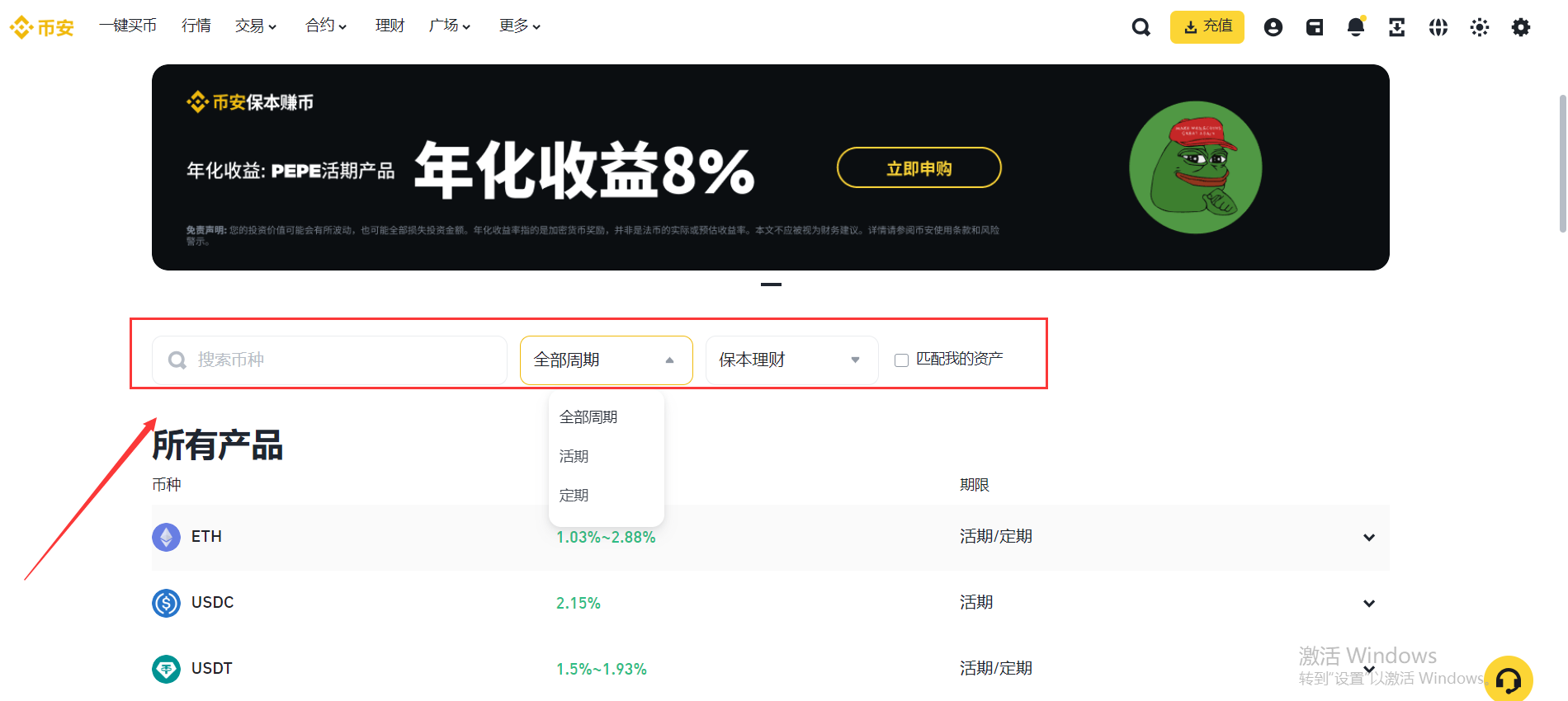This screenshot has width=1568, height=701.
Task: Click the 充值 deposit button
Action: 1207,27
